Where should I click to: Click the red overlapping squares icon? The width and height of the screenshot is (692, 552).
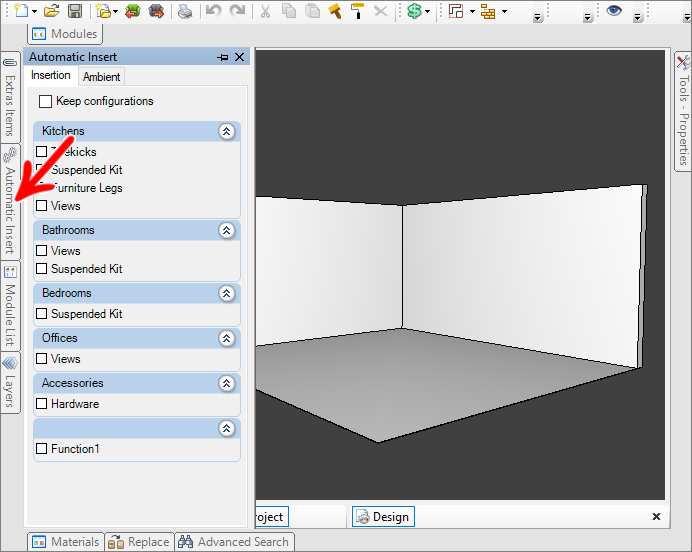pyautogui.click(x=456, y=11)
